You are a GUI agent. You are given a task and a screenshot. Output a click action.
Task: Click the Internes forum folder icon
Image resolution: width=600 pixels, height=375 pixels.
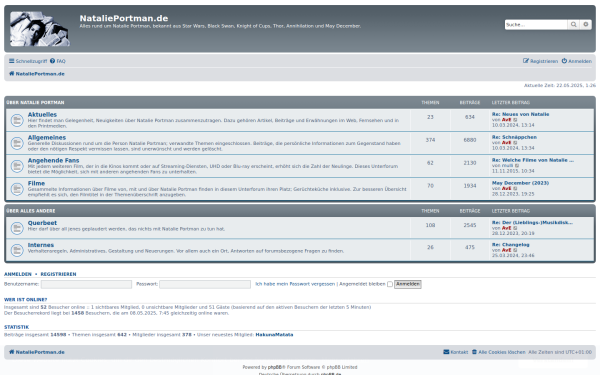click(17, 250)
